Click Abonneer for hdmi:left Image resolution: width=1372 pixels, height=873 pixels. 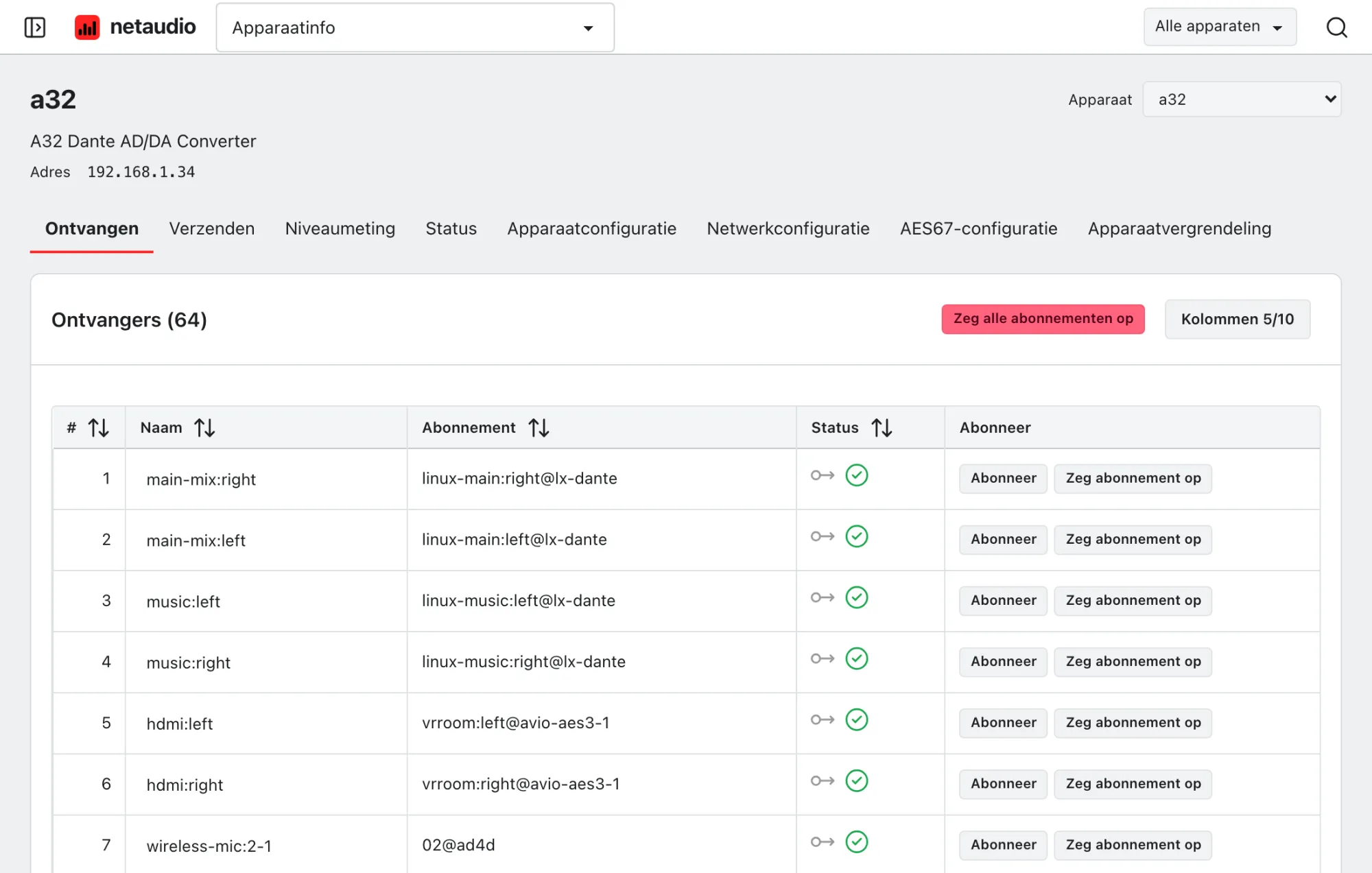1003,722
